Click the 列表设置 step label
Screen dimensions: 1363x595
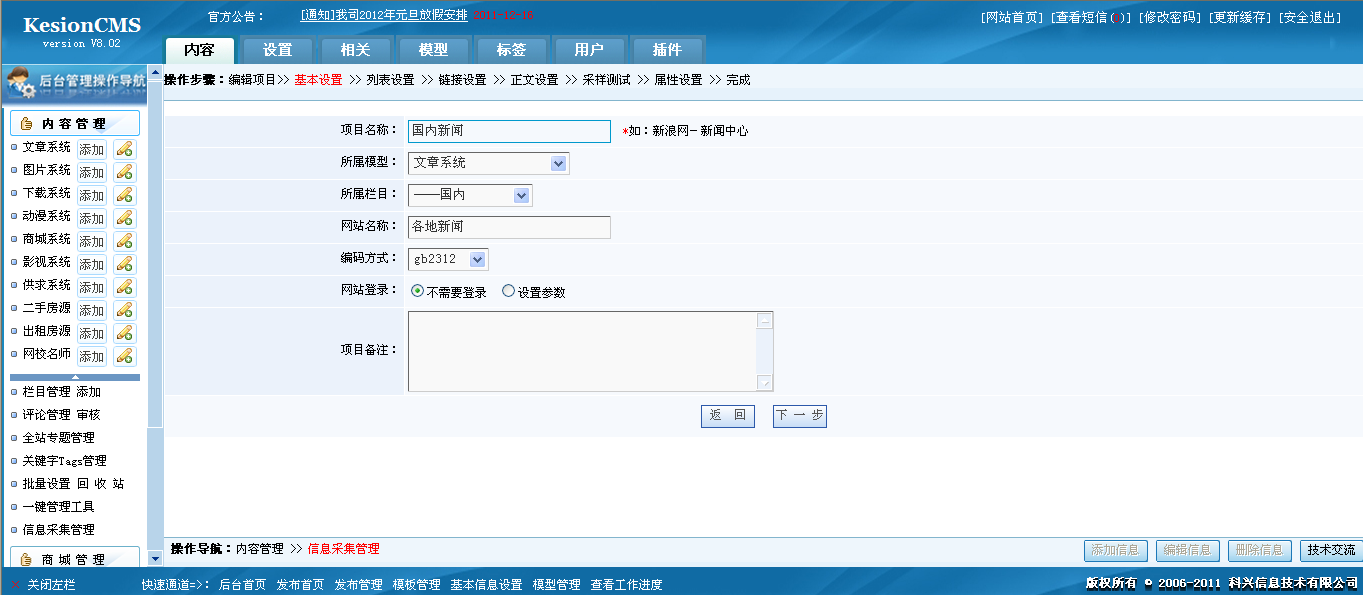[390, 80]
